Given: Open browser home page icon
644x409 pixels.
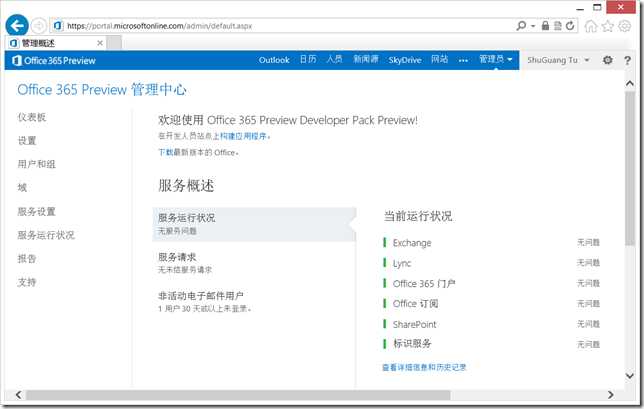Looking at the screenshot, I should pyautogui.click(x=591, y=26).
